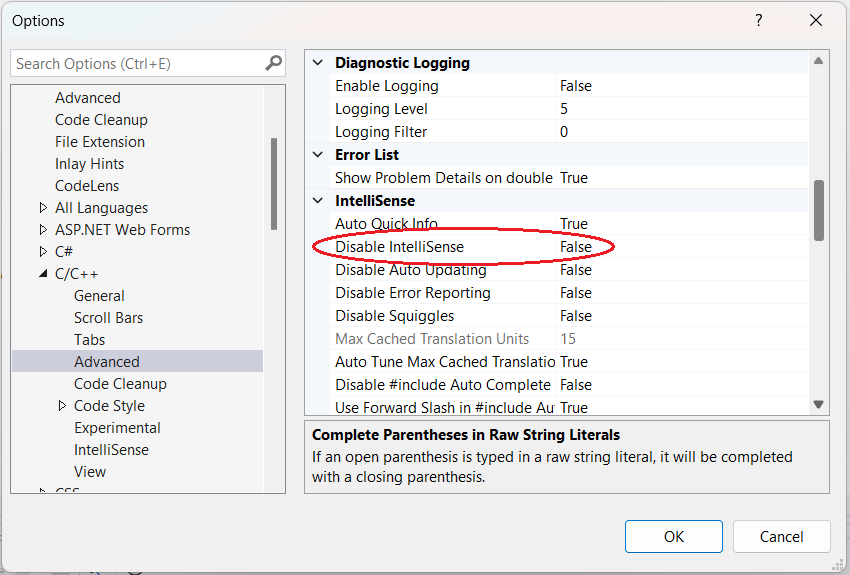Viewport: 850px width, 575px height.
Task: Click the OK button
Action: coord(673,537)
